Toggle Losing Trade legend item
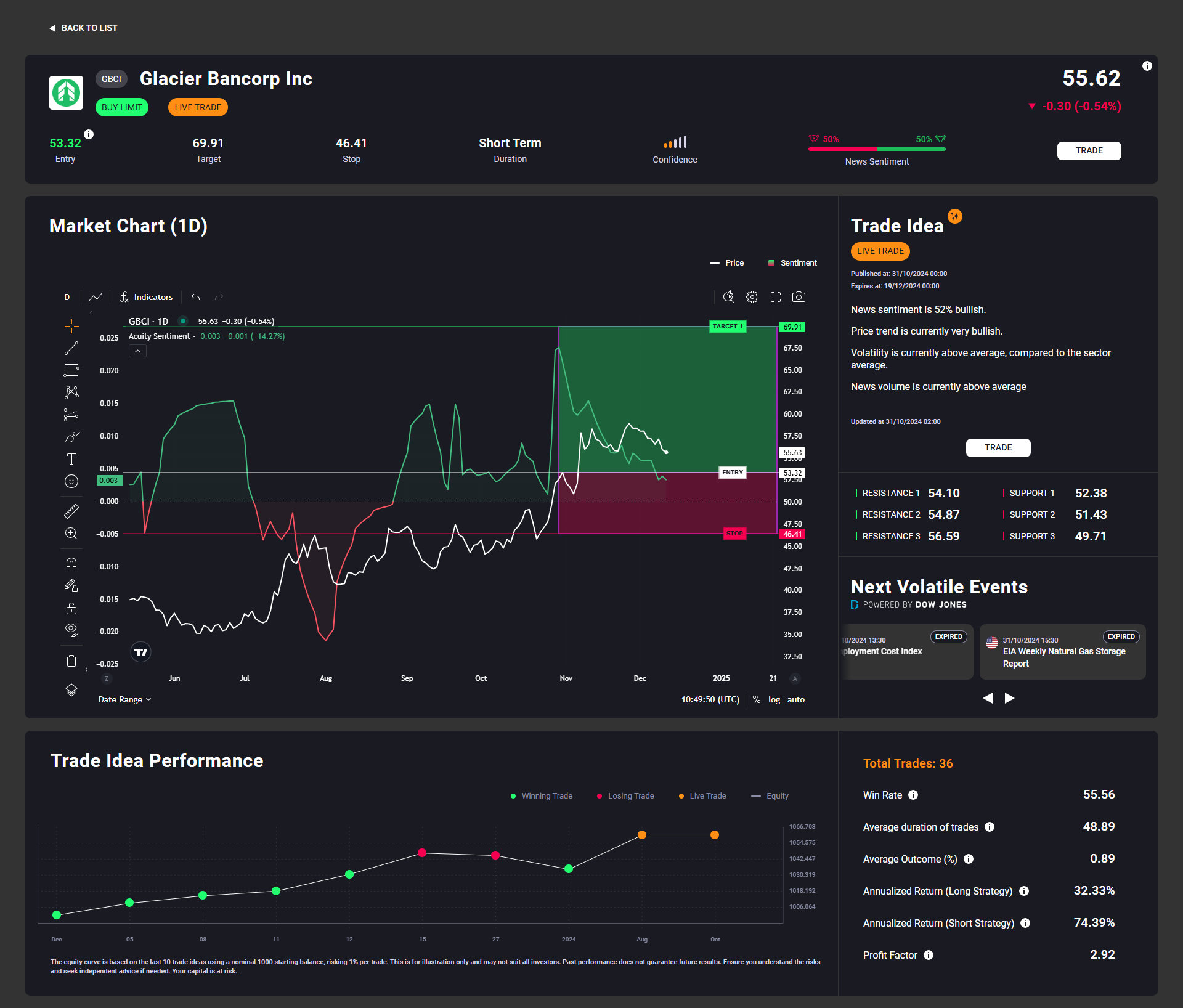 pyautogui.click(x=625, y=796)
